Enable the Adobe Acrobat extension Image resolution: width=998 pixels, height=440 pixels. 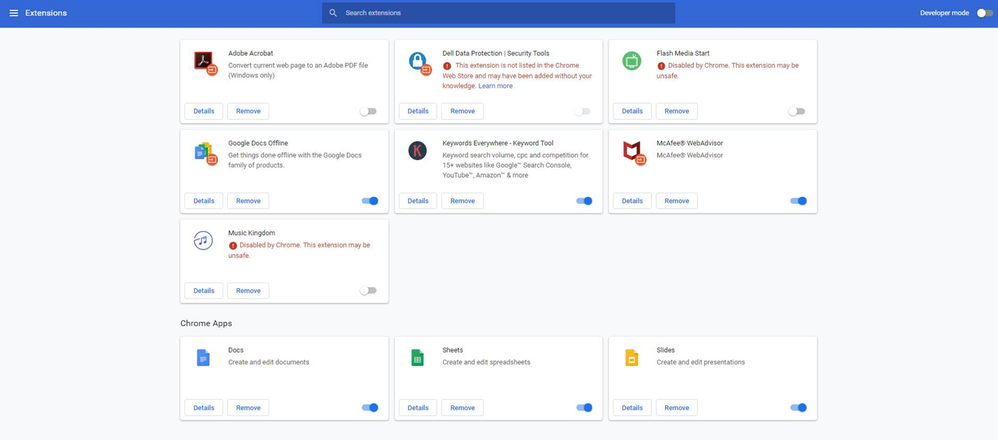[x=368, y=111]
